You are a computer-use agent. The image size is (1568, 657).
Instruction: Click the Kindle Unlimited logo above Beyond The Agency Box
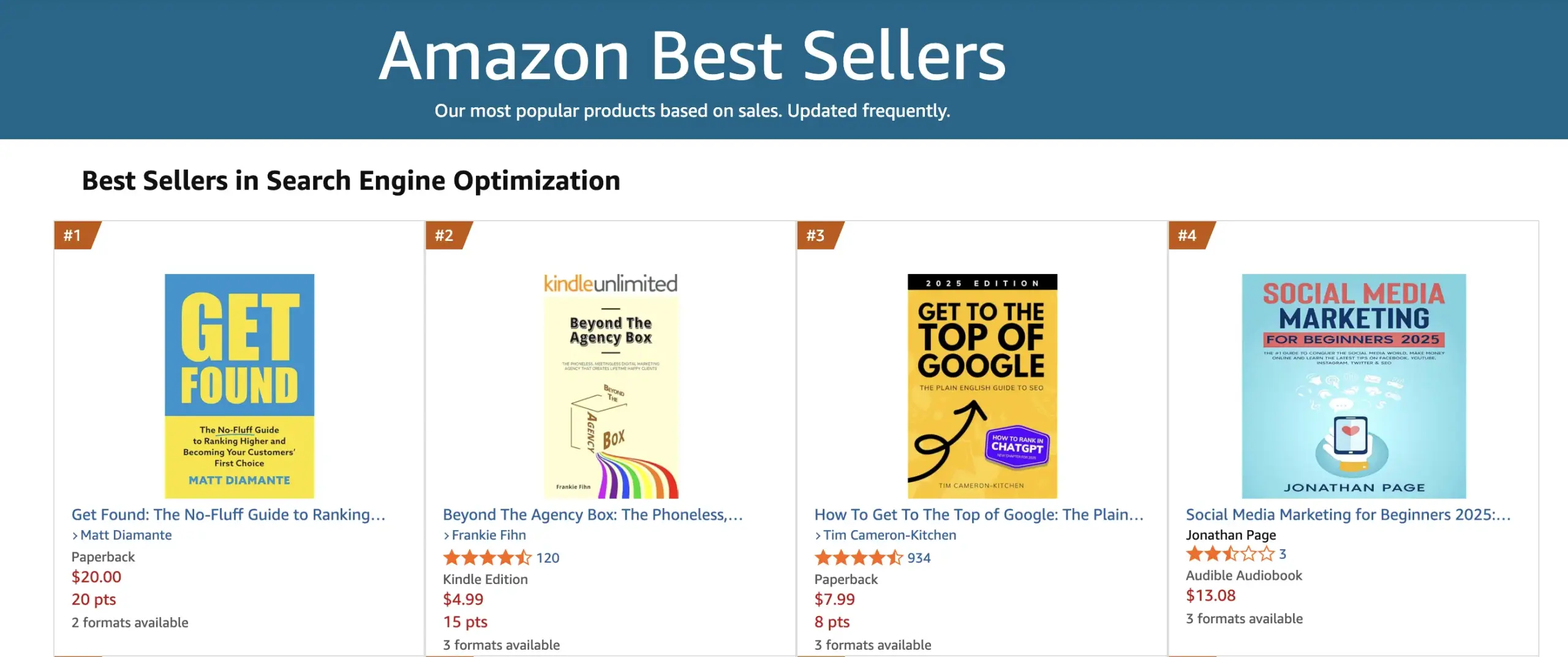click(611, 283)
